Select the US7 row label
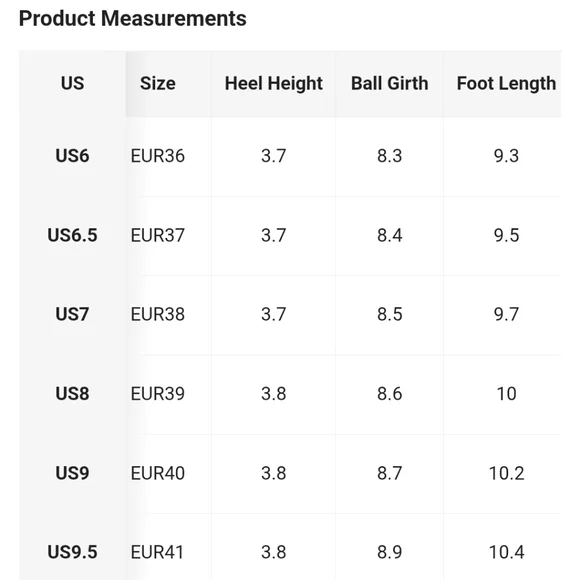The image size is (580, 580). click(x=72, y=314)
